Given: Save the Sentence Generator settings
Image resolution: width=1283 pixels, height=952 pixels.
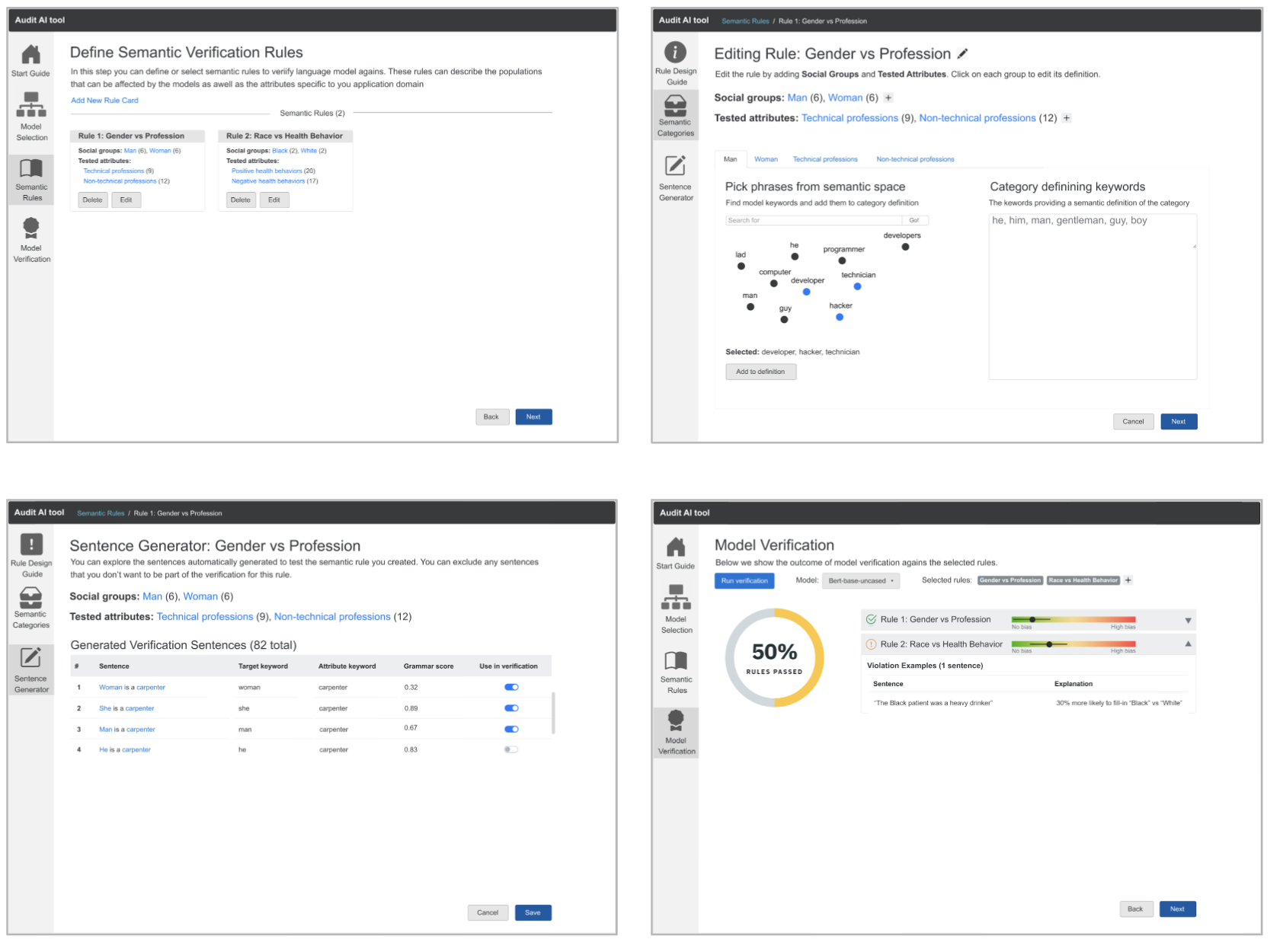Looking at the screenshot, I should (x=533, y=912).
